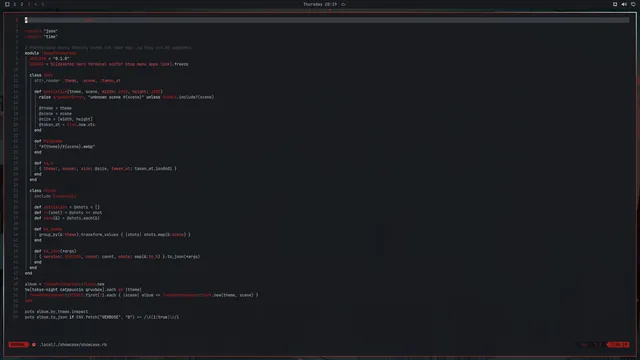Click the "0.1.0" version string
Screen dimensions: 640x360
pos(61,59)
